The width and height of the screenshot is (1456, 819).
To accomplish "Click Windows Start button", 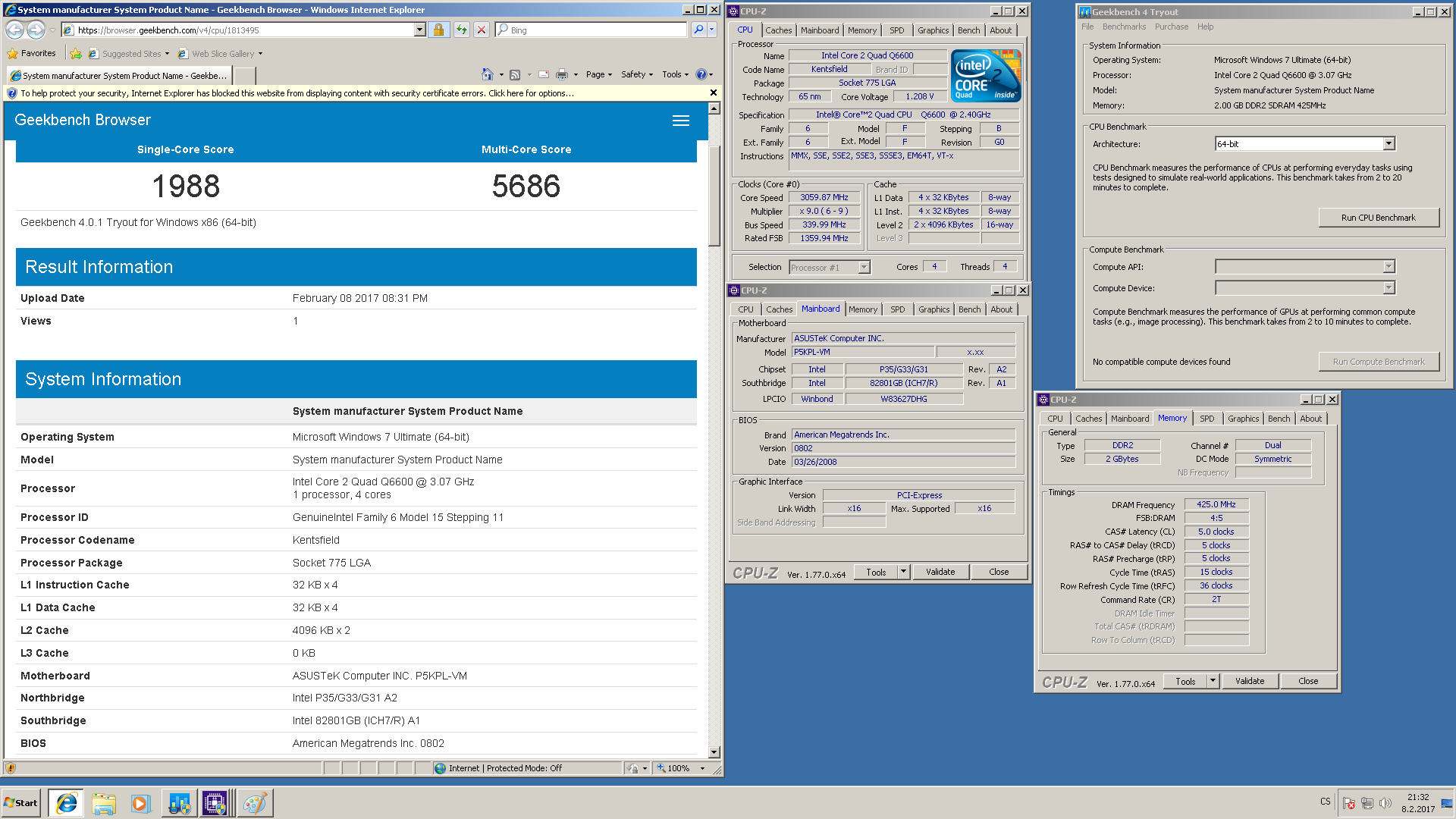I will pyautogui.click(x=21, y=803).
